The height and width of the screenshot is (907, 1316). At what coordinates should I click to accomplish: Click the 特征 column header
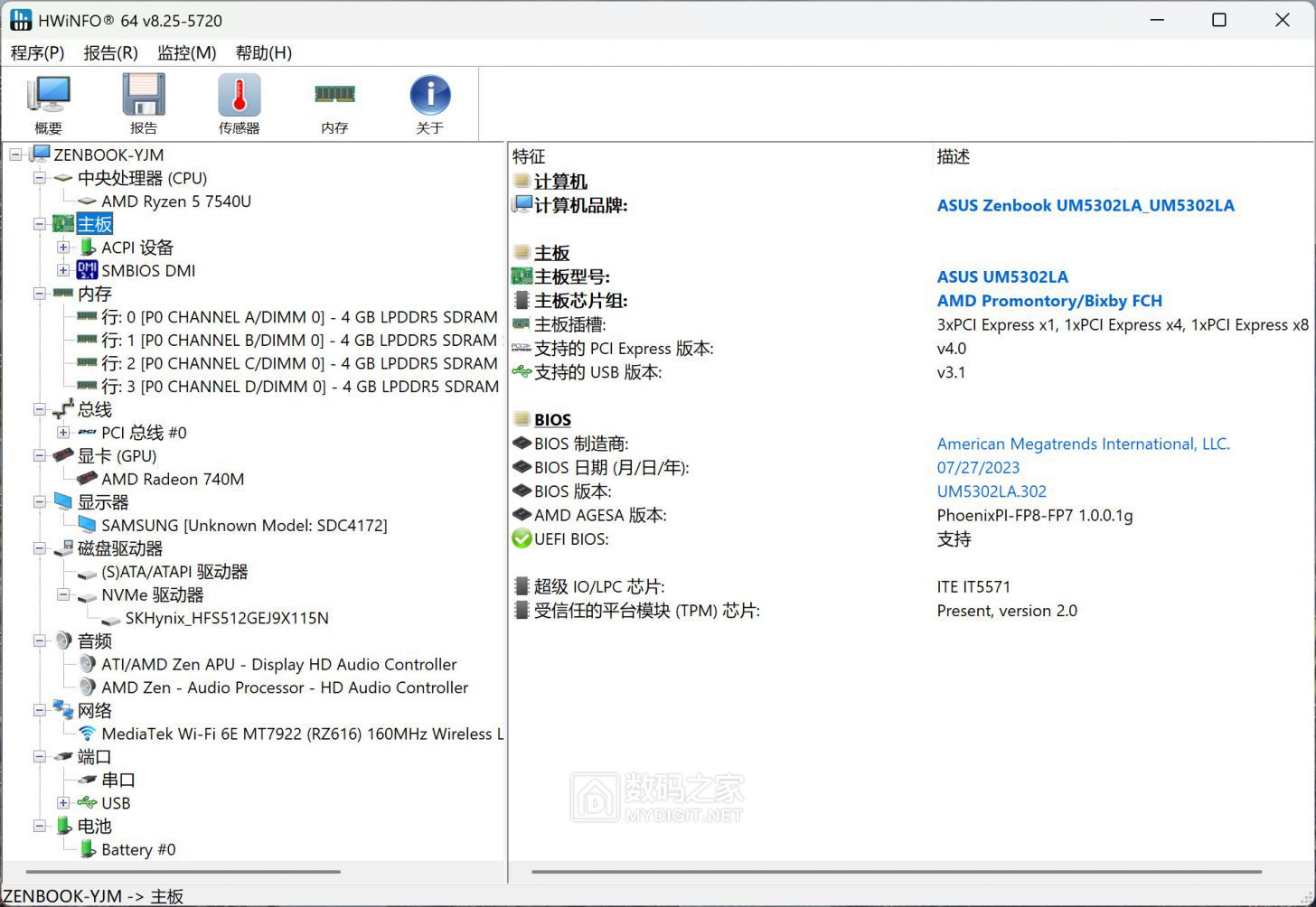click(x=529, y=156)
